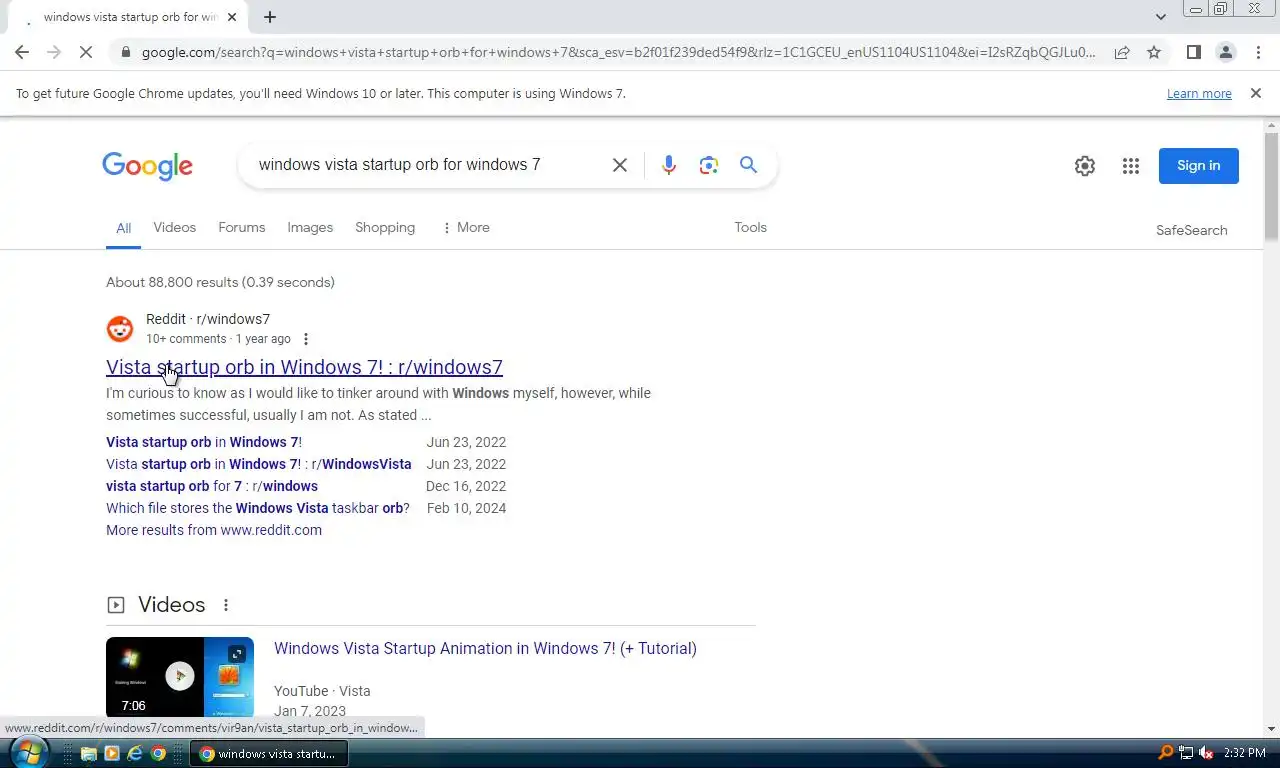Open 'Vista startup orb in Windows 7! : r/windows7' result
Screen dimensions: 1280x768
(x=304, y=367)
